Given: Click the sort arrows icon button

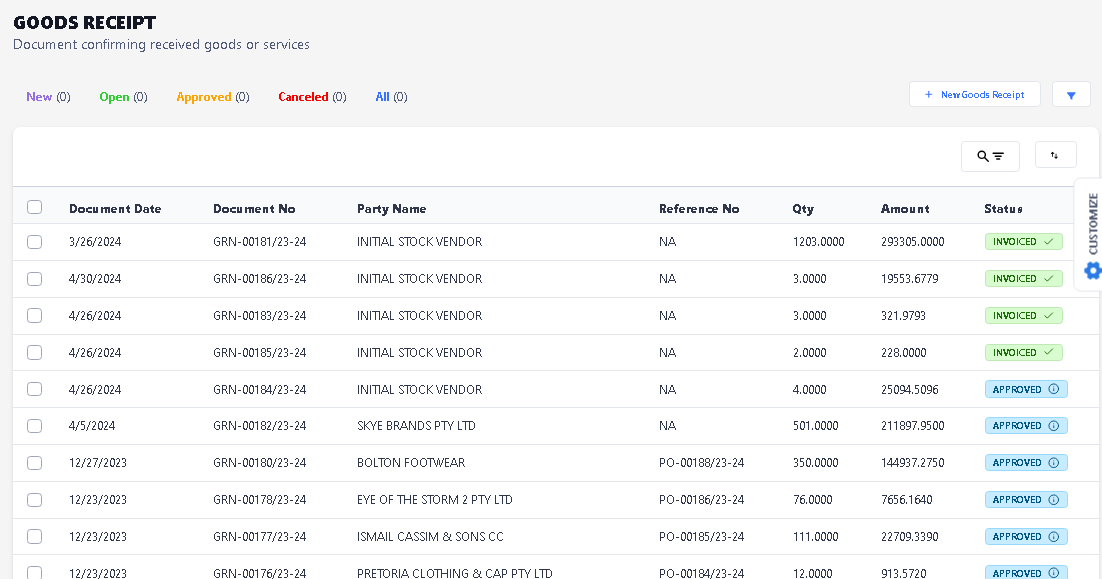Looking at the screenshot, I should pyautogui.click(x=1055, y=155).
